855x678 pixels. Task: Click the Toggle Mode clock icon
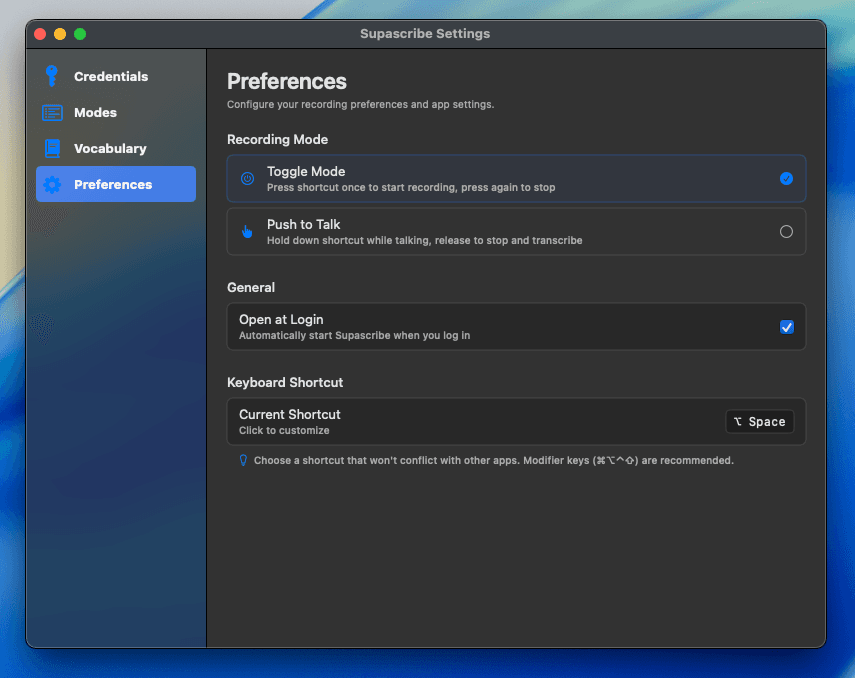pyautogui.click(x=246, y=178)
